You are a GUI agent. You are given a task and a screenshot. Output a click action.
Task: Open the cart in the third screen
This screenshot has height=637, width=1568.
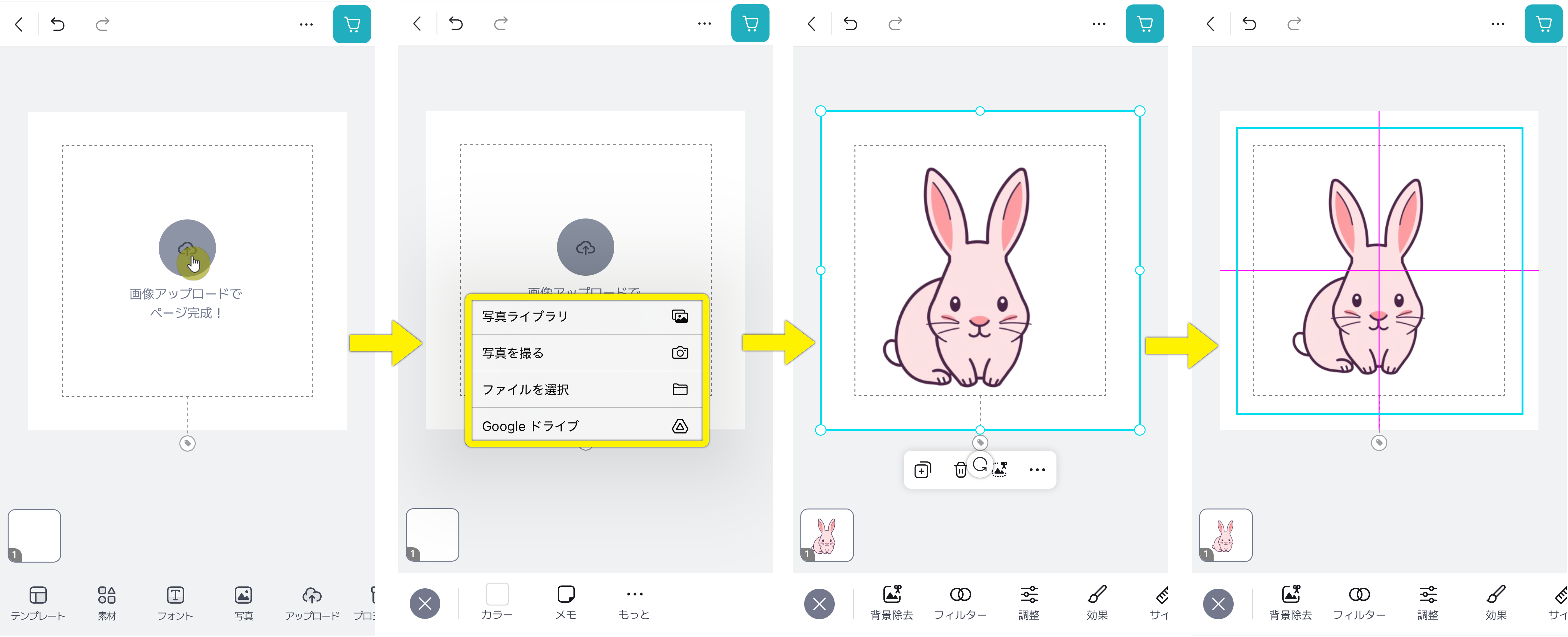tap(1144, 24)
